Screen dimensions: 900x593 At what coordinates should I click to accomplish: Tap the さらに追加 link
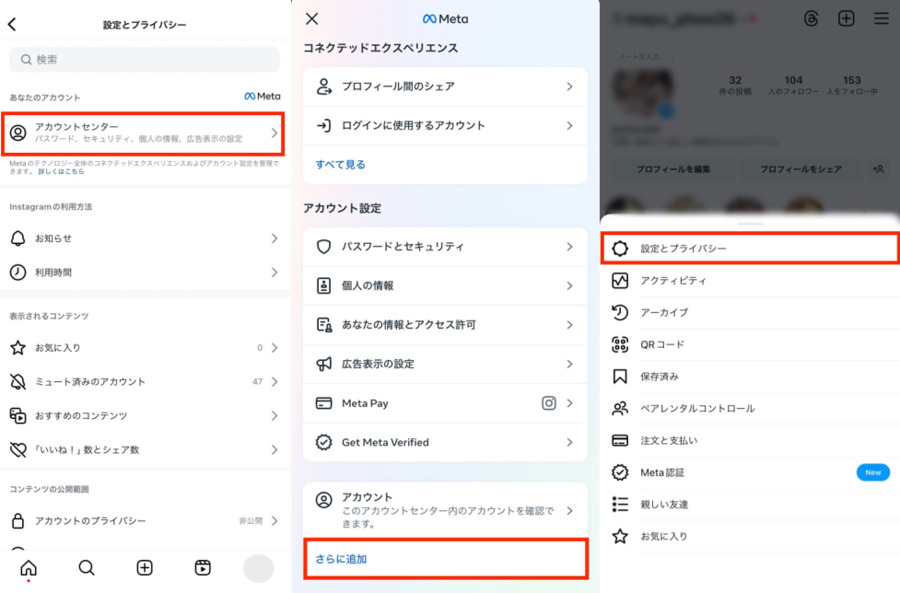[x=342, y=559]
